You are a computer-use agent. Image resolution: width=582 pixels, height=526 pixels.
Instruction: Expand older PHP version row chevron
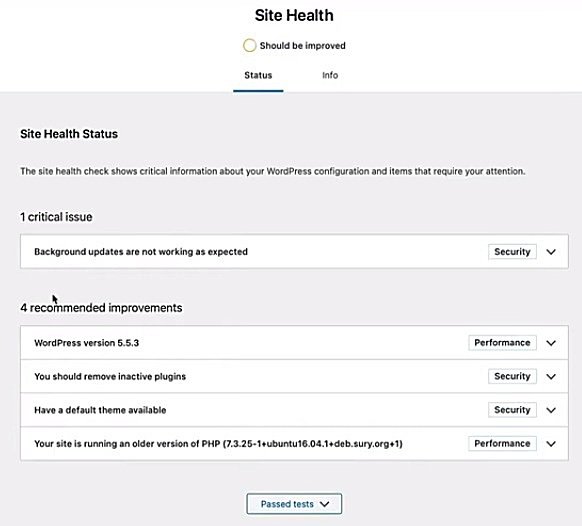(551, 444)
